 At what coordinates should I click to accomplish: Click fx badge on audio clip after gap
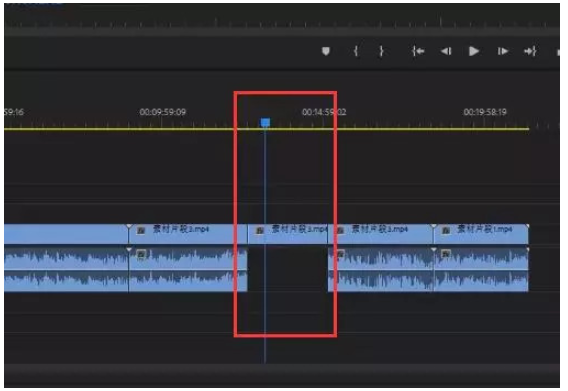pos(341,254)
